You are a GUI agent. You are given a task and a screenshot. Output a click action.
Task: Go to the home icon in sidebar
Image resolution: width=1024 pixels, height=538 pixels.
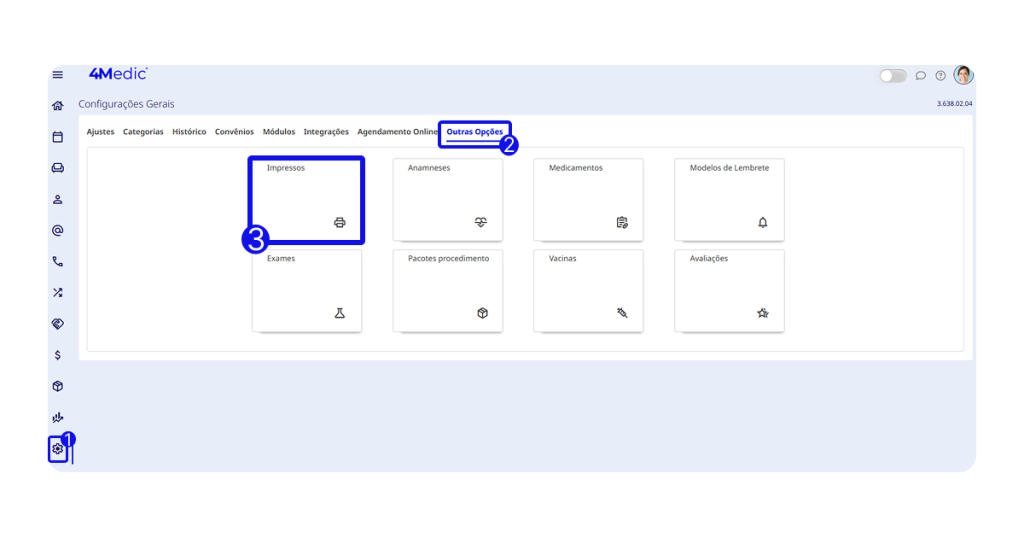click(x=58, y=105)
